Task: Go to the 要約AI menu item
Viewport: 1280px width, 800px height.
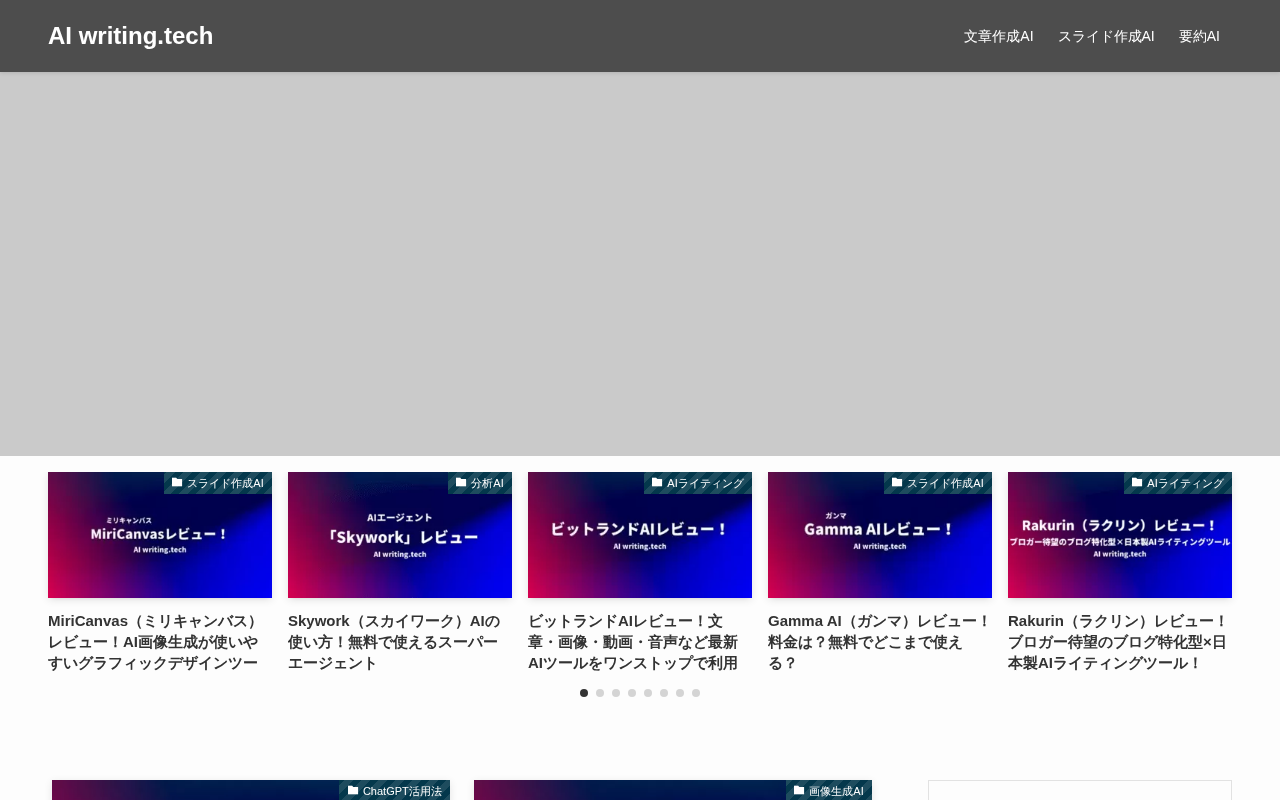Action: [x=1199, y=36]
